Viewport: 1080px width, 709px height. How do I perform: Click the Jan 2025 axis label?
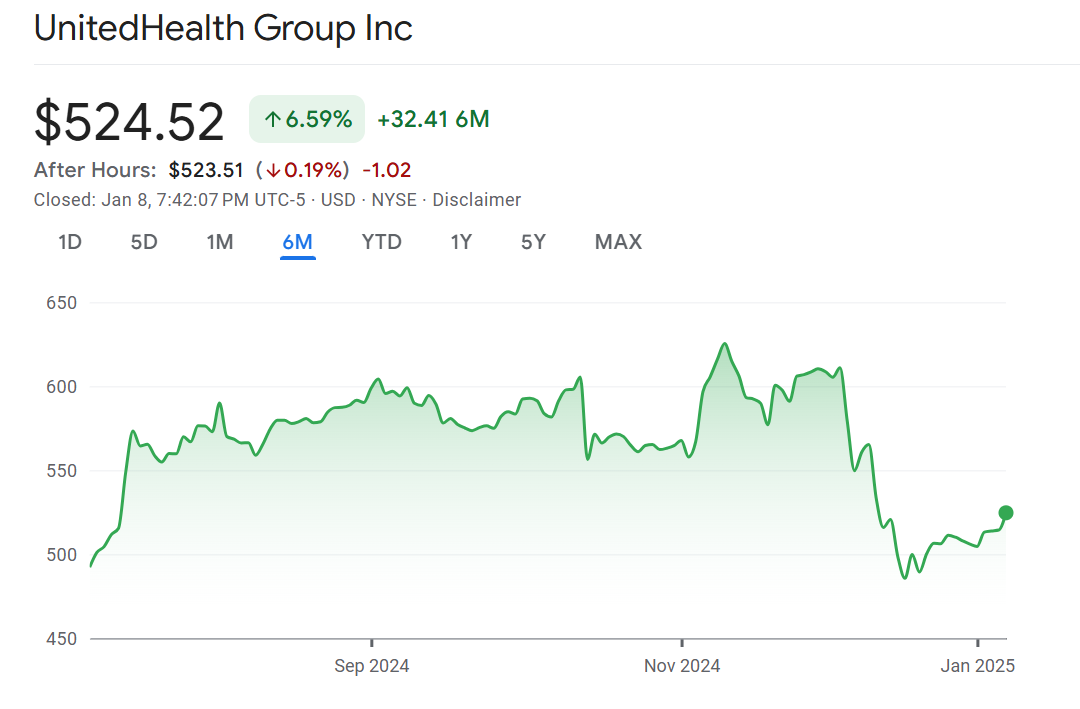(x=978, y=666)
